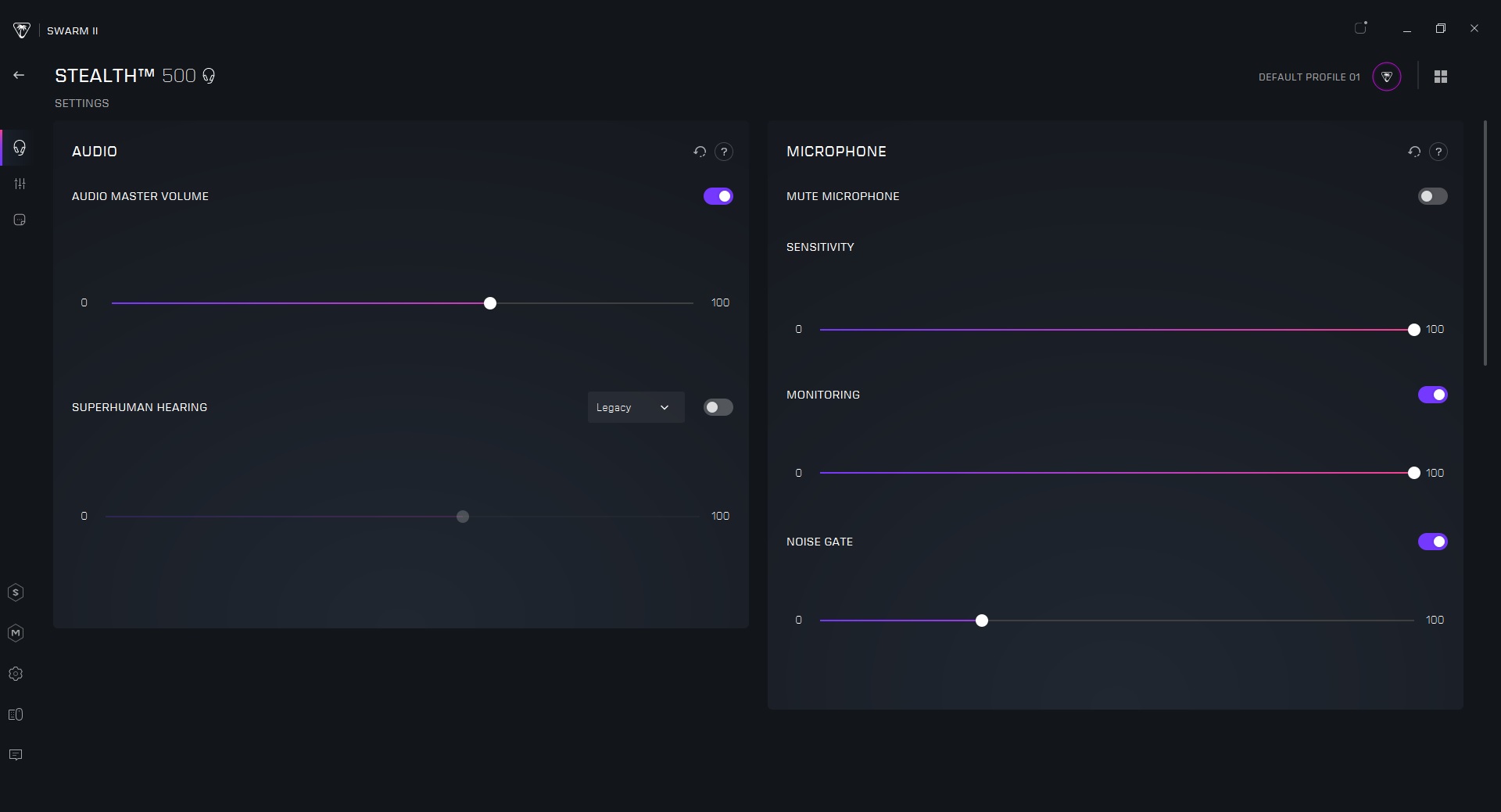
Task: Click the back arrow icon
Action: click(19, 75)
